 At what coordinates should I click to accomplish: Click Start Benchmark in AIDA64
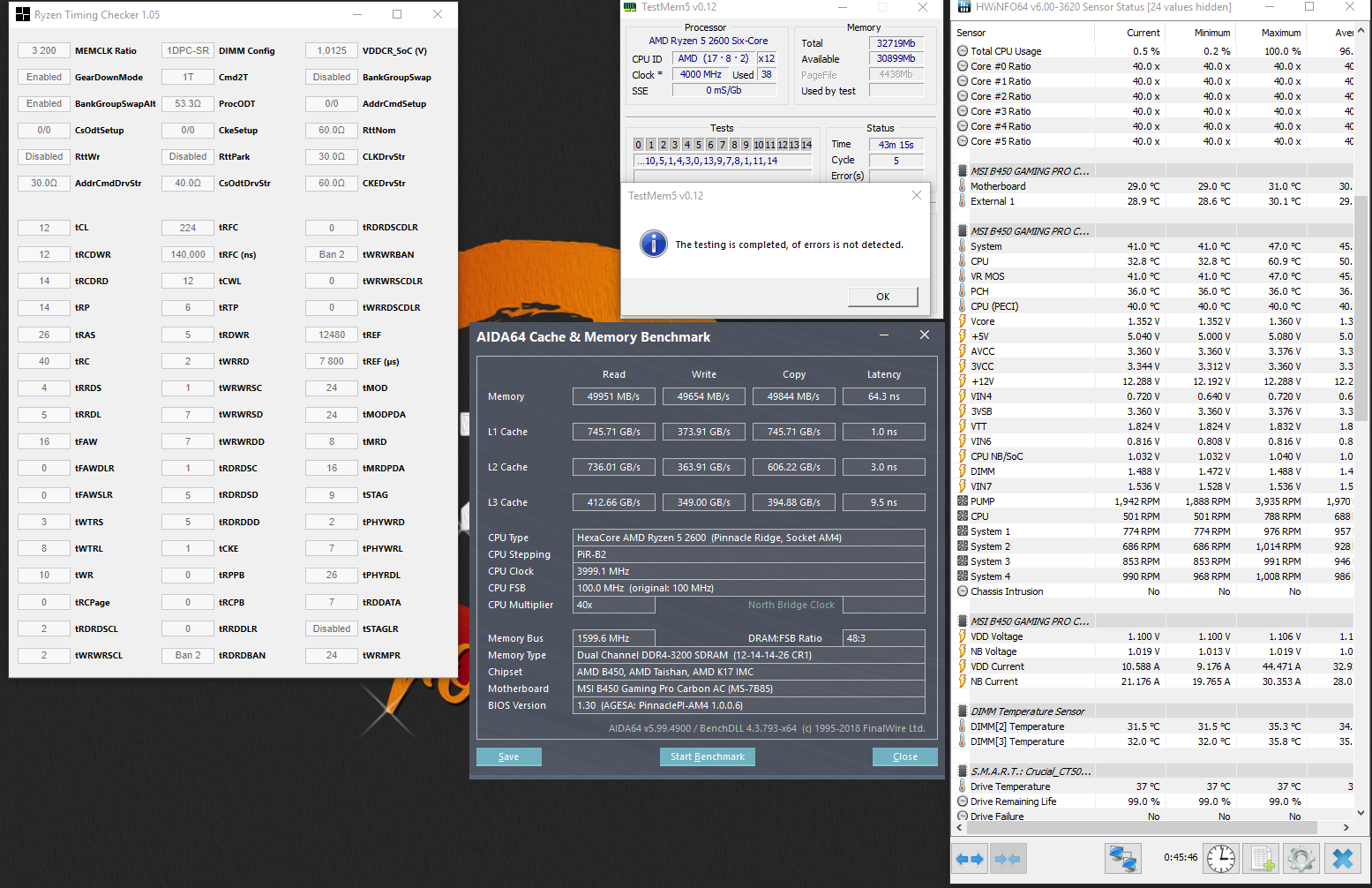click(x=708, y=756)
